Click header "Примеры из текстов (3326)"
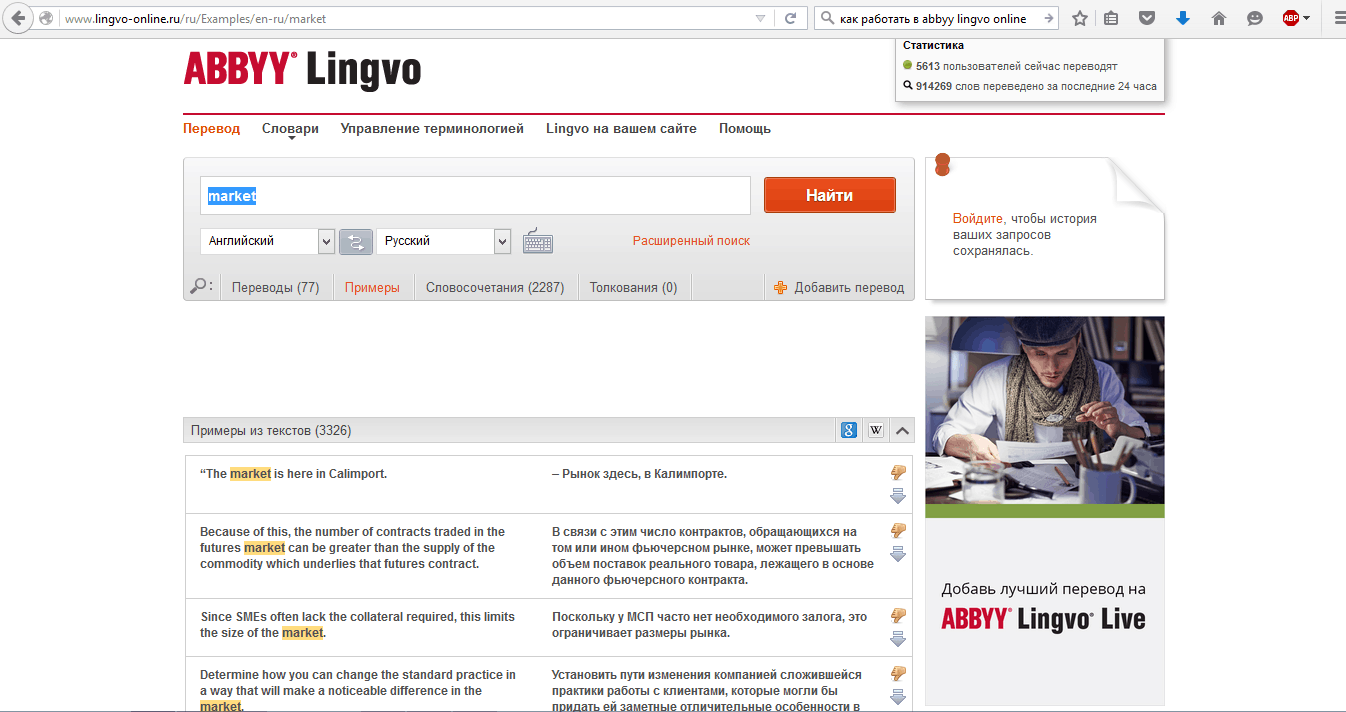Viewport: 1346px width, 712px height. (271, 431)
